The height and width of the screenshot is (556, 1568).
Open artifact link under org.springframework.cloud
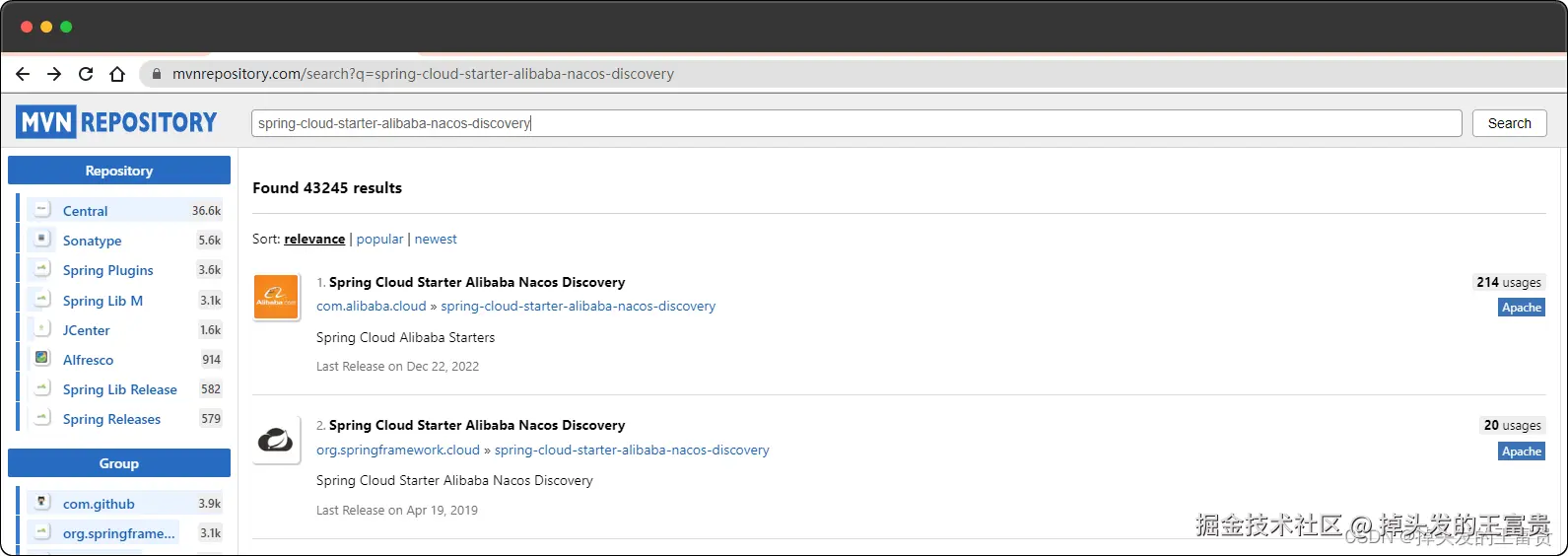(x=632, y=450)
